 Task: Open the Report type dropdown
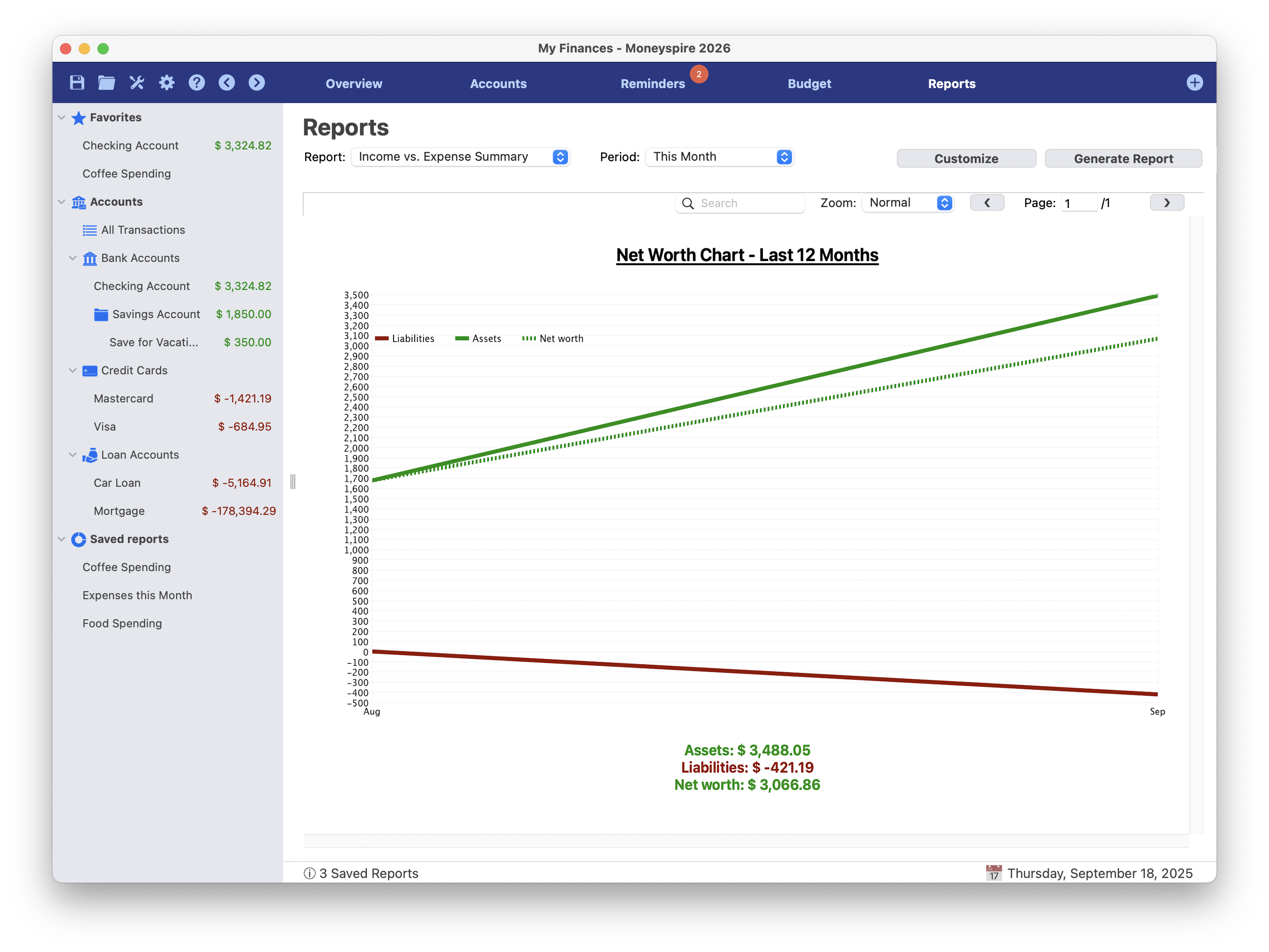(460, 157)
